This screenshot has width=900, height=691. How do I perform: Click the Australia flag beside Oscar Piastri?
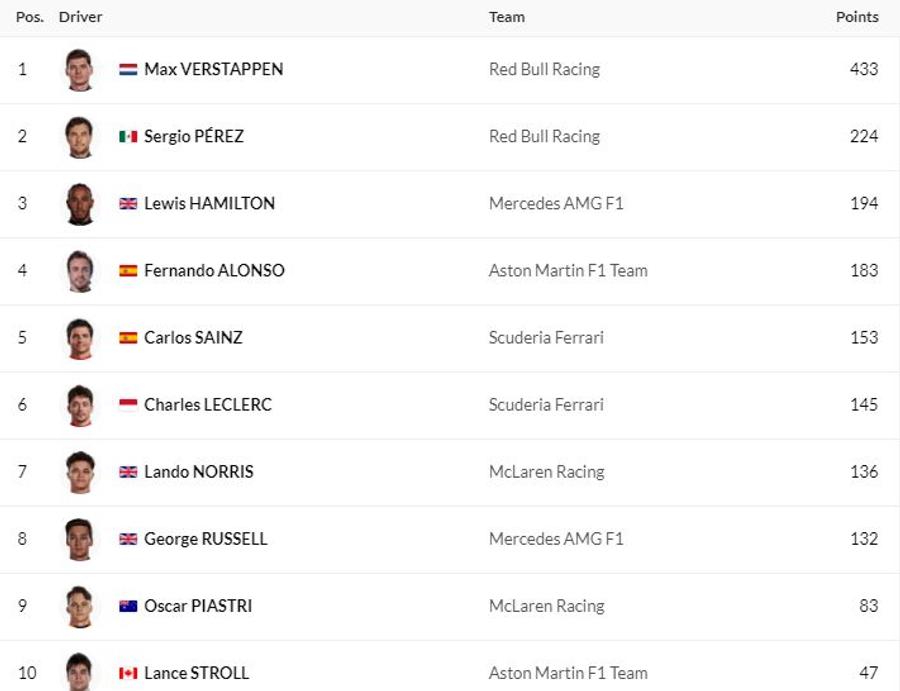tap(128, 607)
